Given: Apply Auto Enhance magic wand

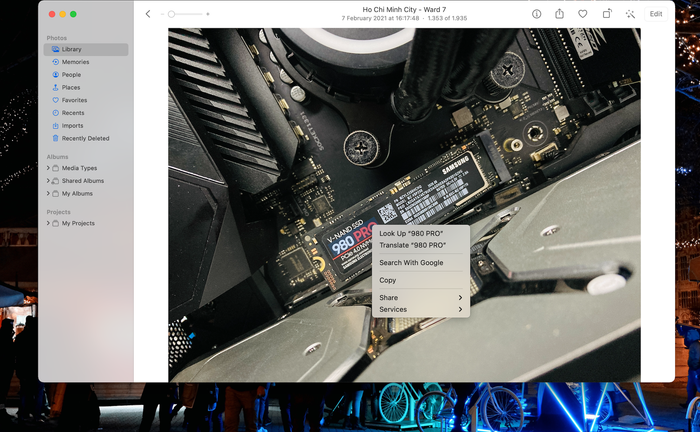Looking at the screenshot, I should tap(630, 14).
